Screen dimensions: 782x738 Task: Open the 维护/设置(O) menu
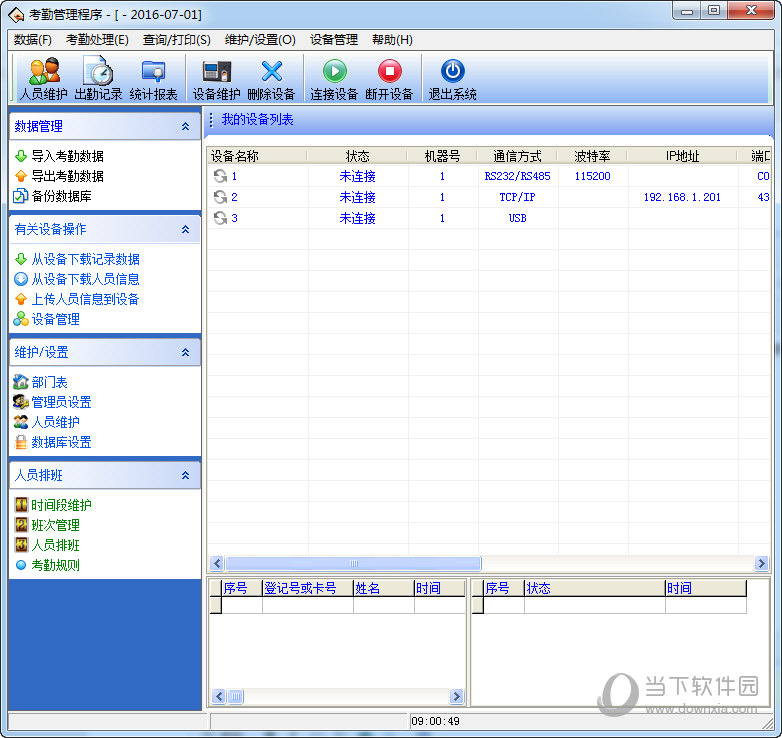pyautogui.click(x=260, y=40)
